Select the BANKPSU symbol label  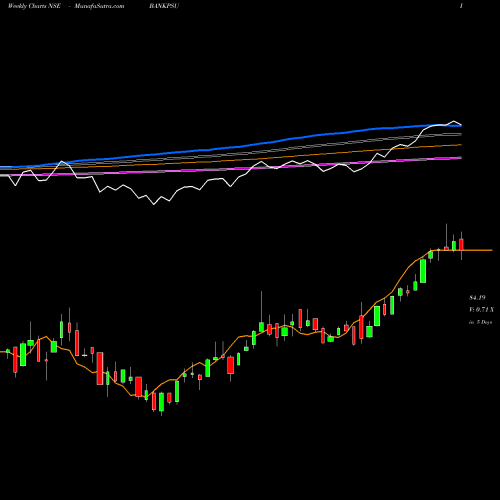pyautogui.click(x=164, y=6)
